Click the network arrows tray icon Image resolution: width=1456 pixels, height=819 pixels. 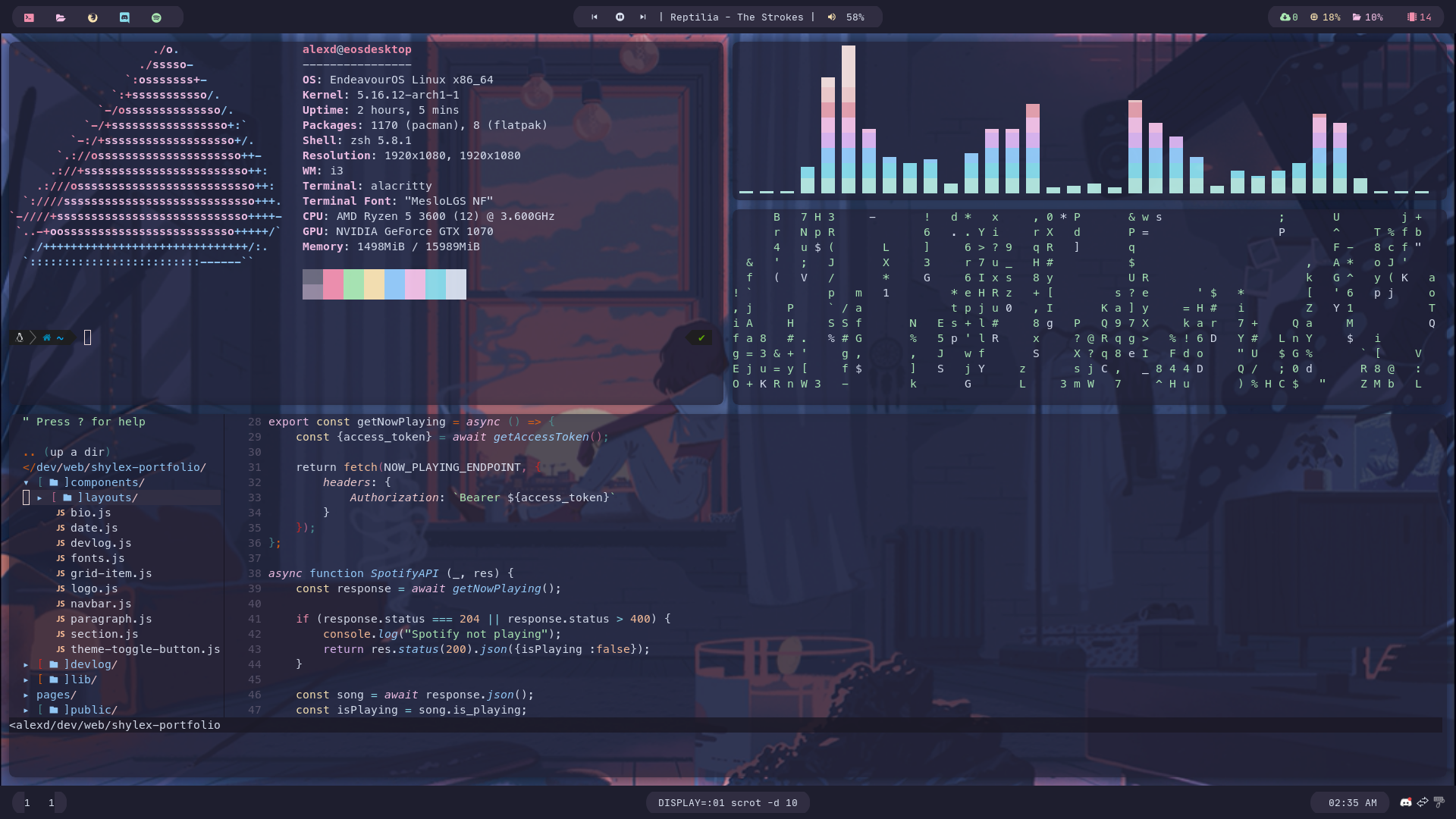tap(1422, 802)
